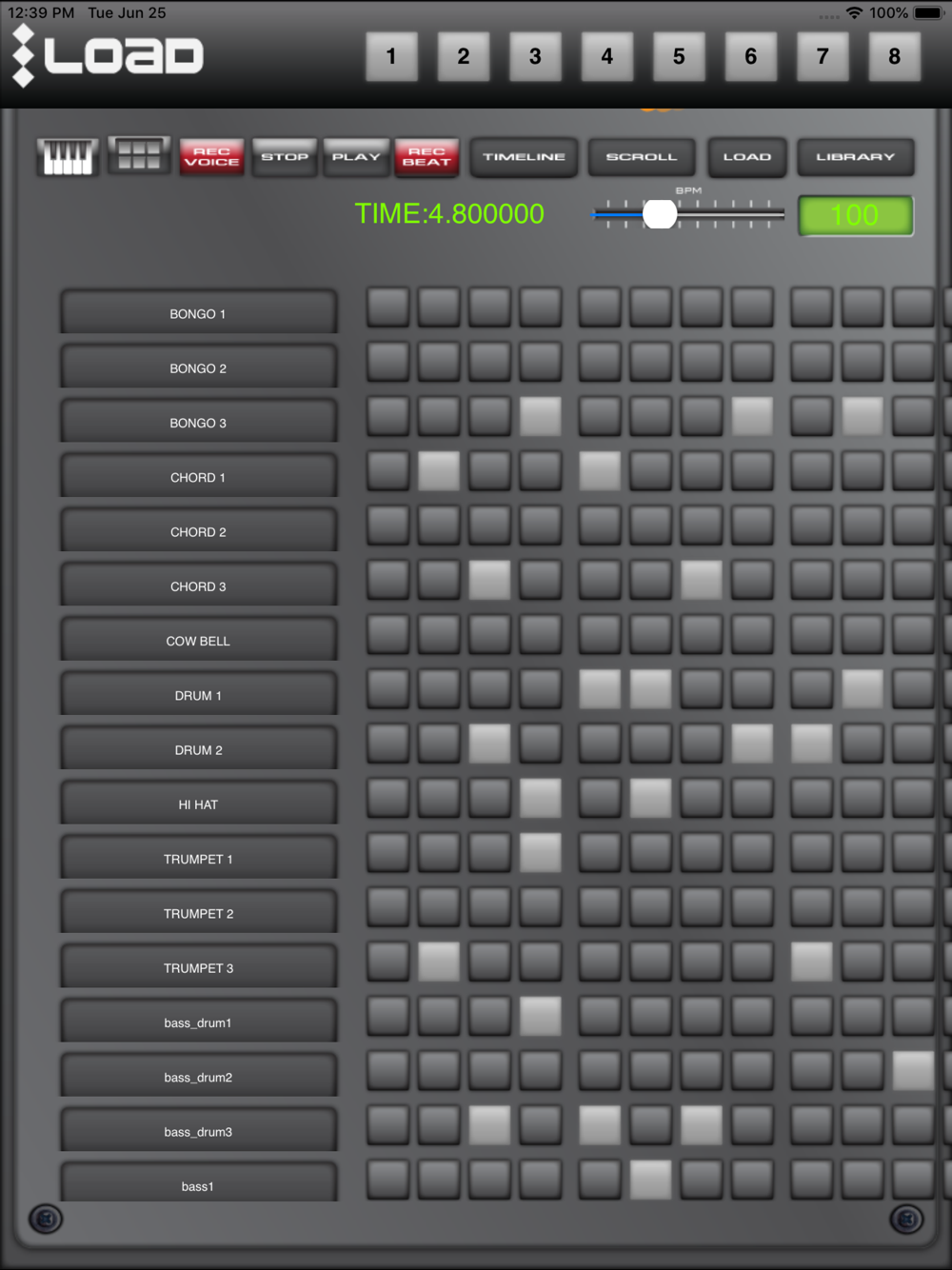Trigger the bass_drum3 track button
The height and width of the screenshot is (1270, 952).
198,1131
